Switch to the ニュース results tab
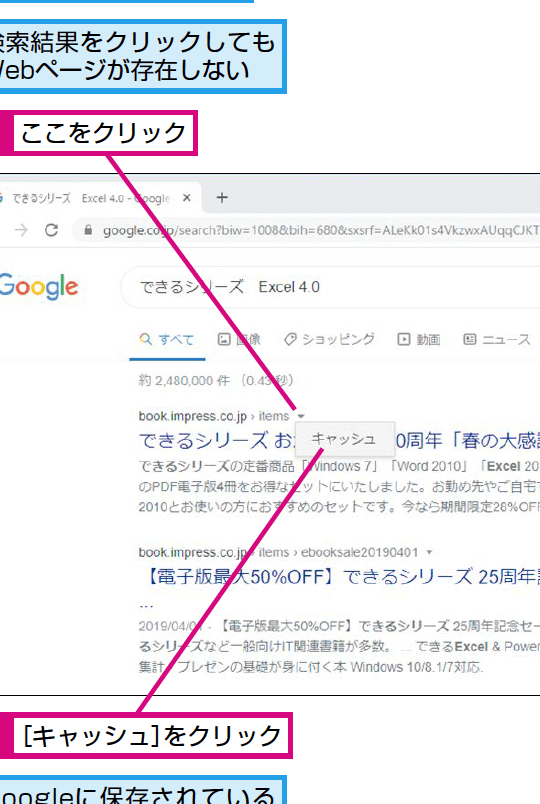This screenshot has width=540, height=804. click(497, 339)
